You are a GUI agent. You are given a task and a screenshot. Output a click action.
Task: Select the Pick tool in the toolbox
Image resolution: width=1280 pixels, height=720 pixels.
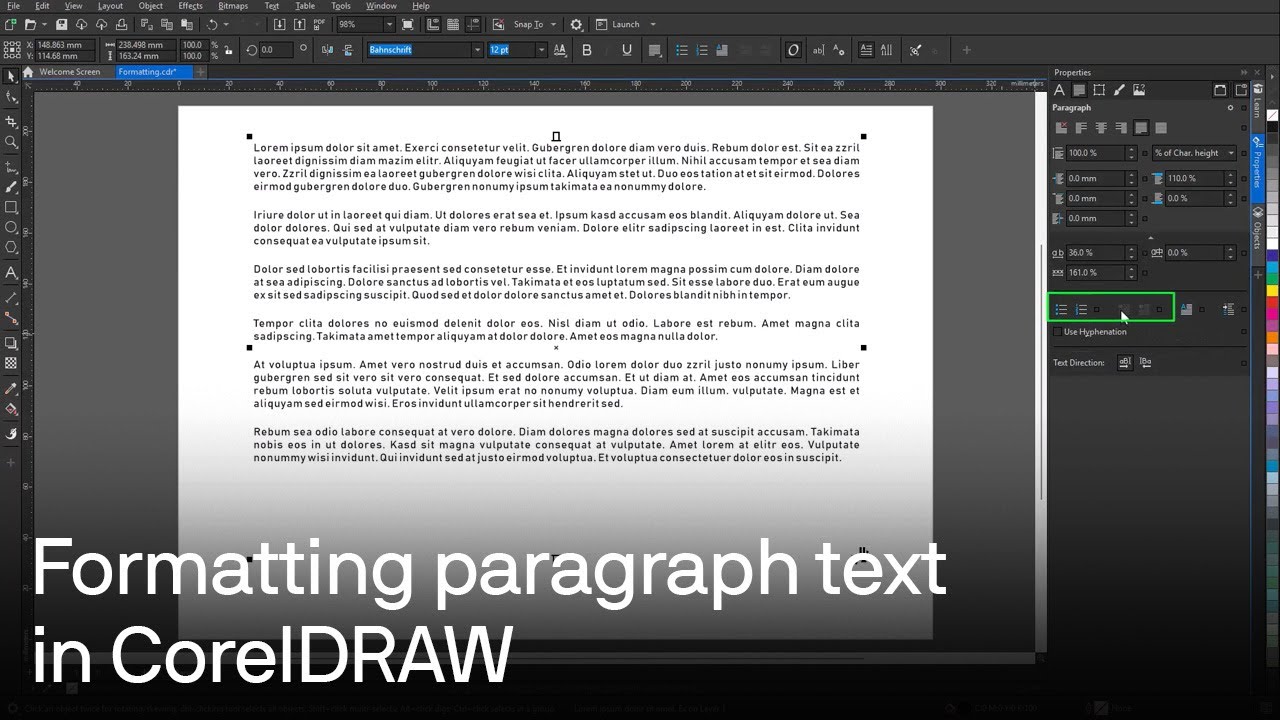point(11,77)
